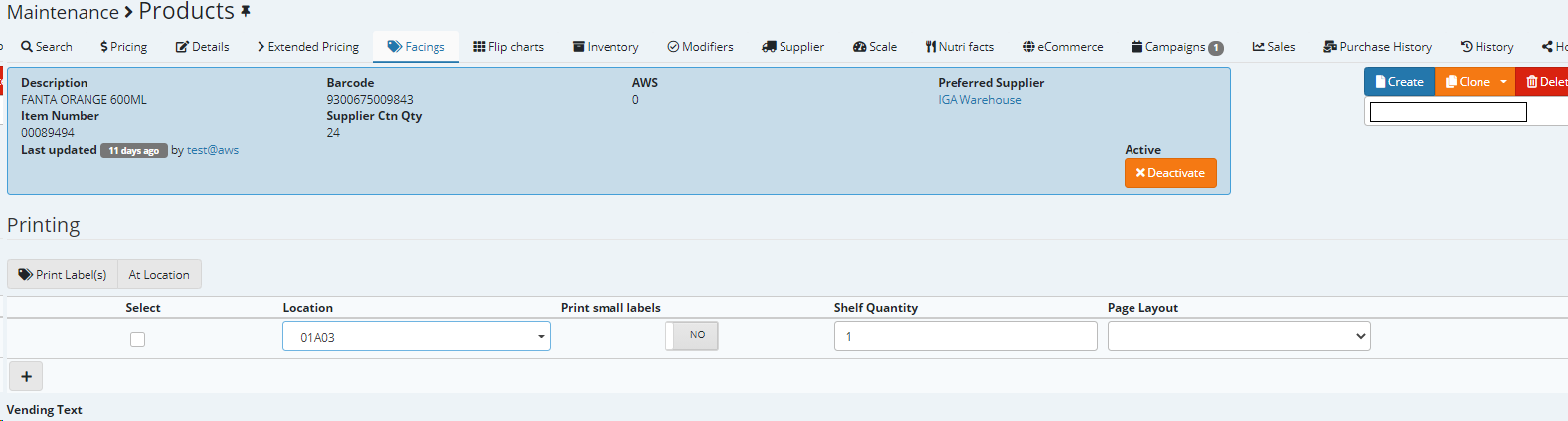Click the pin icon next to Products
This screenshot has width=1568, height=421.
(x=246, y=12)
